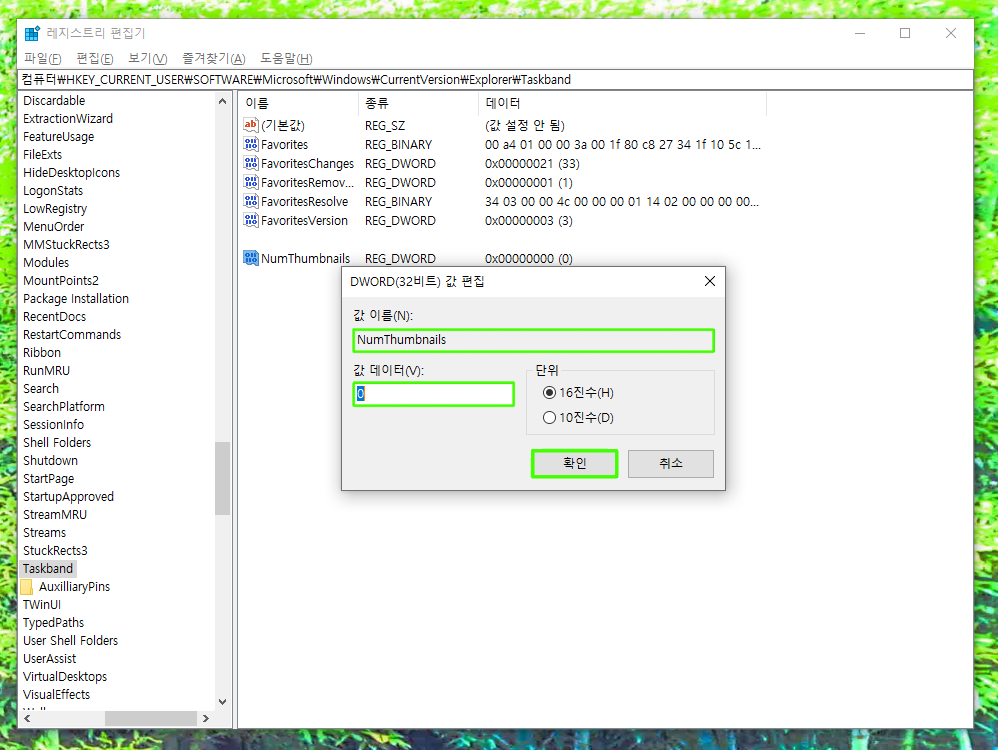The width and height of the screenshot is (998, 750).
Task: Select the RestartCommands key
Action: [x=72, y=334]
